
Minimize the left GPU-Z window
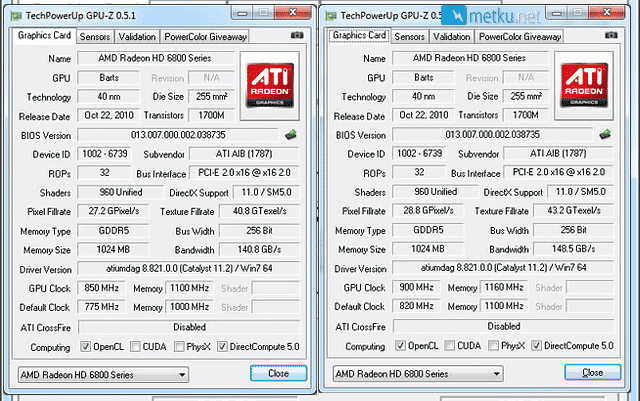(x=242, y=13)
